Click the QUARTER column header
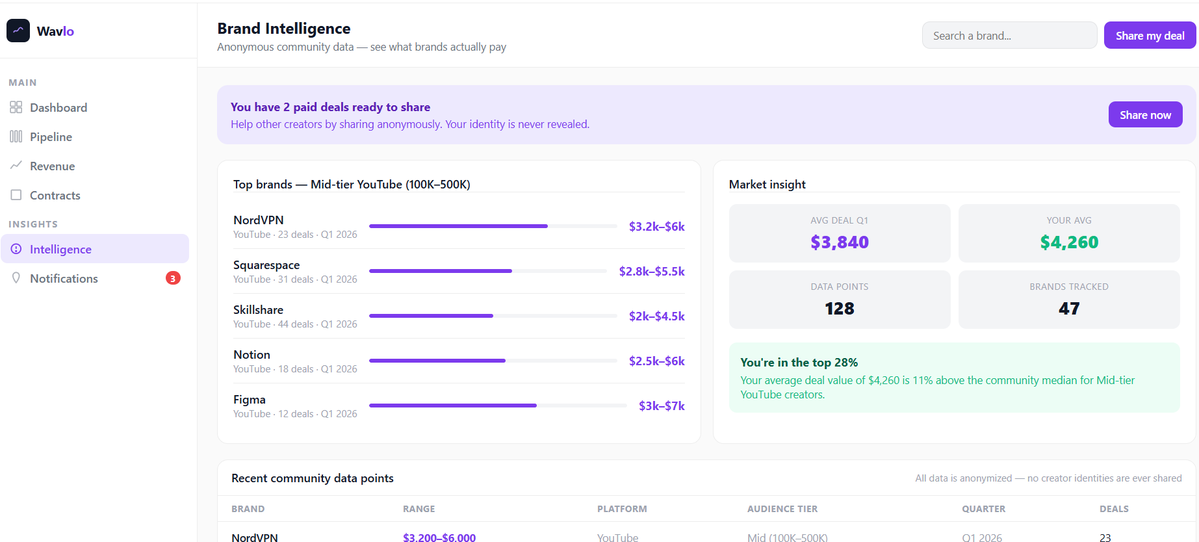Viewport: 1199px width, 542px height. point(983,508)
